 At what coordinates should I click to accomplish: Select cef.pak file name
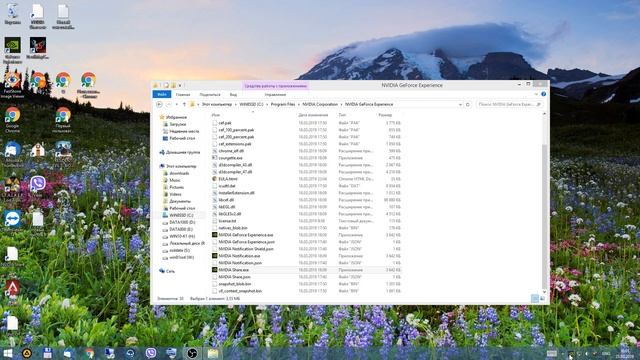pos(225,123)
